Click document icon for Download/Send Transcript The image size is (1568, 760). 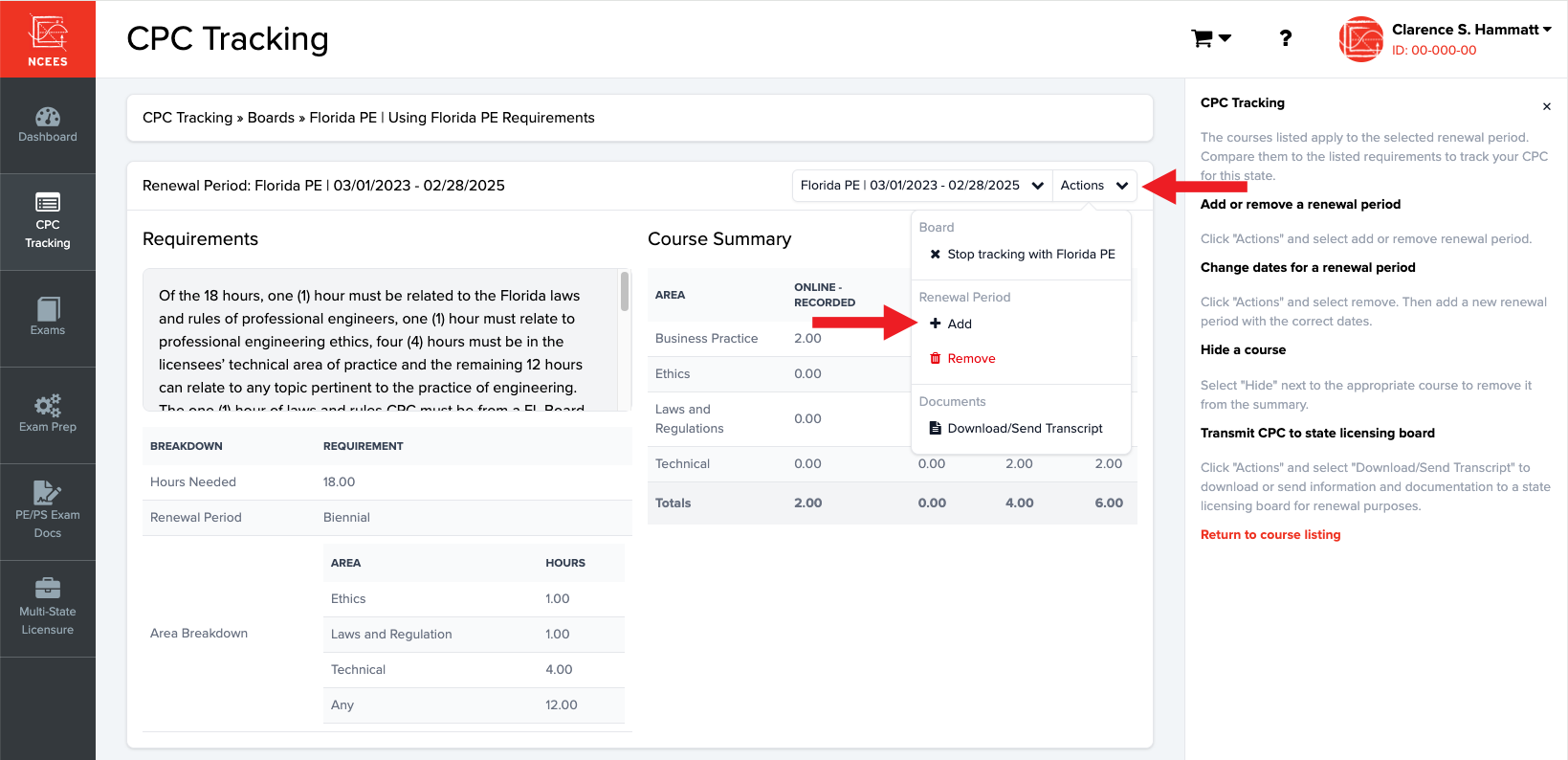click(936, 428)
